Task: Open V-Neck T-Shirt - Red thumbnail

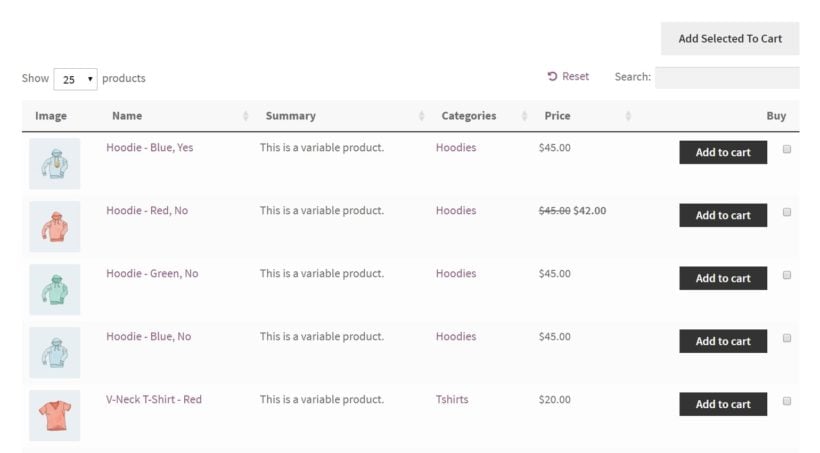Action: click(x=55, y=415)
